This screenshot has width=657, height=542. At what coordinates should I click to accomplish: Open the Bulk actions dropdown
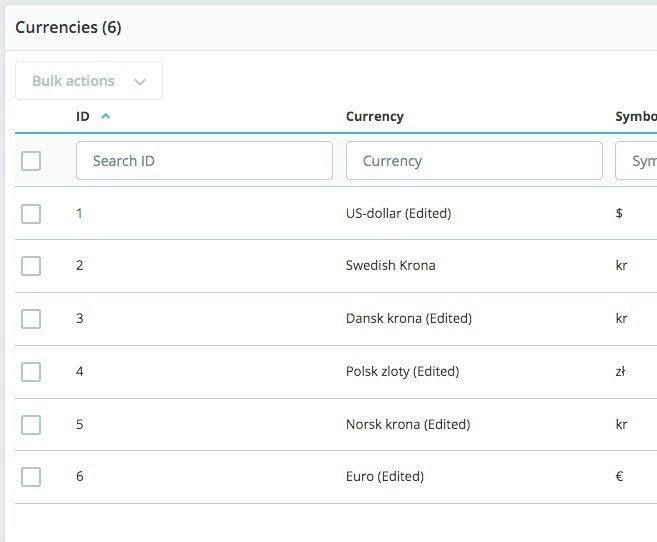(89, 81)
